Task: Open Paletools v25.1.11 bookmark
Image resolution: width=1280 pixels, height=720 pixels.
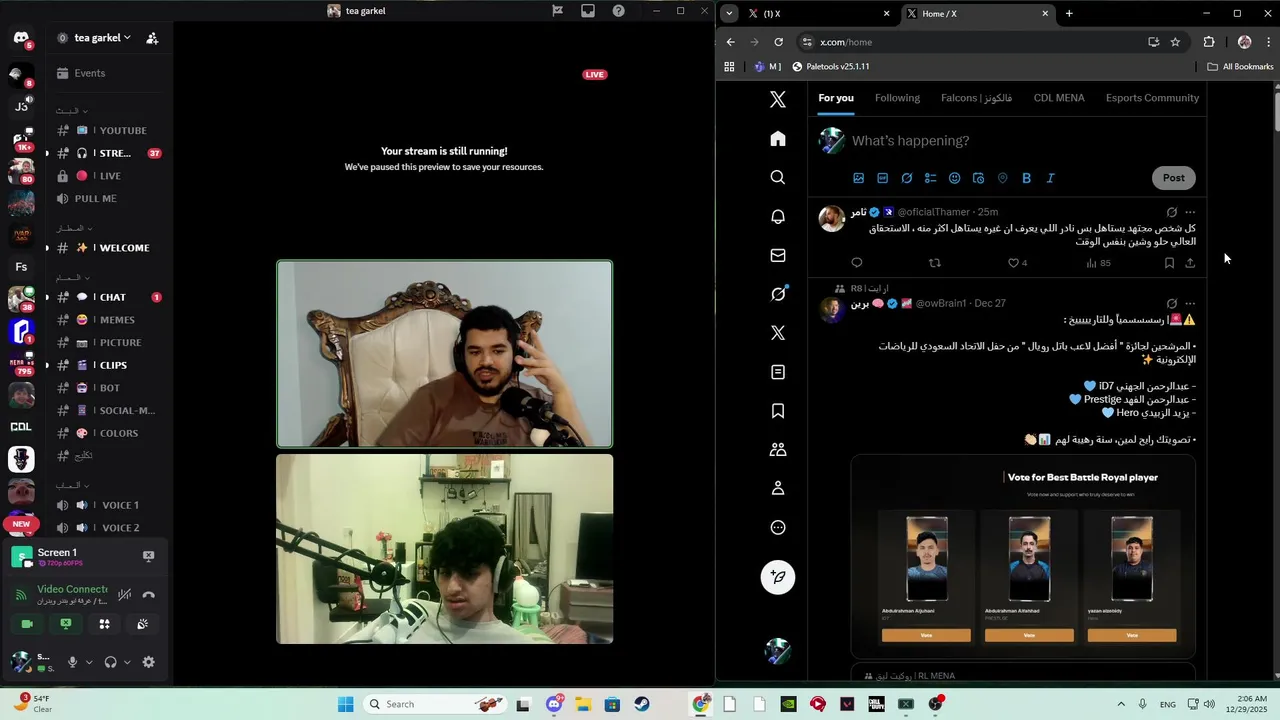Action: (x=830, y=67)
